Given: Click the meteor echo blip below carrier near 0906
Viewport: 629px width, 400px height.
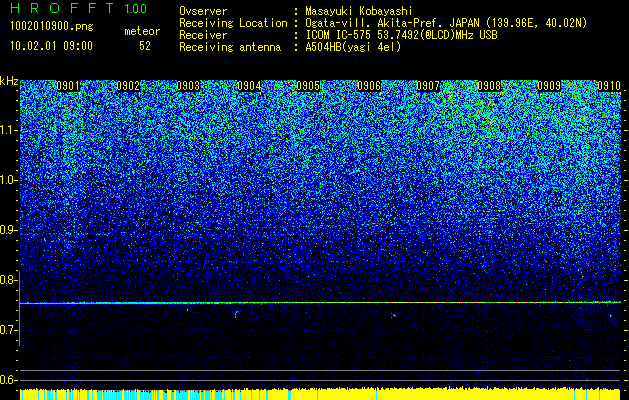Looking at the screenshot, I should click(x=394, y=316).
